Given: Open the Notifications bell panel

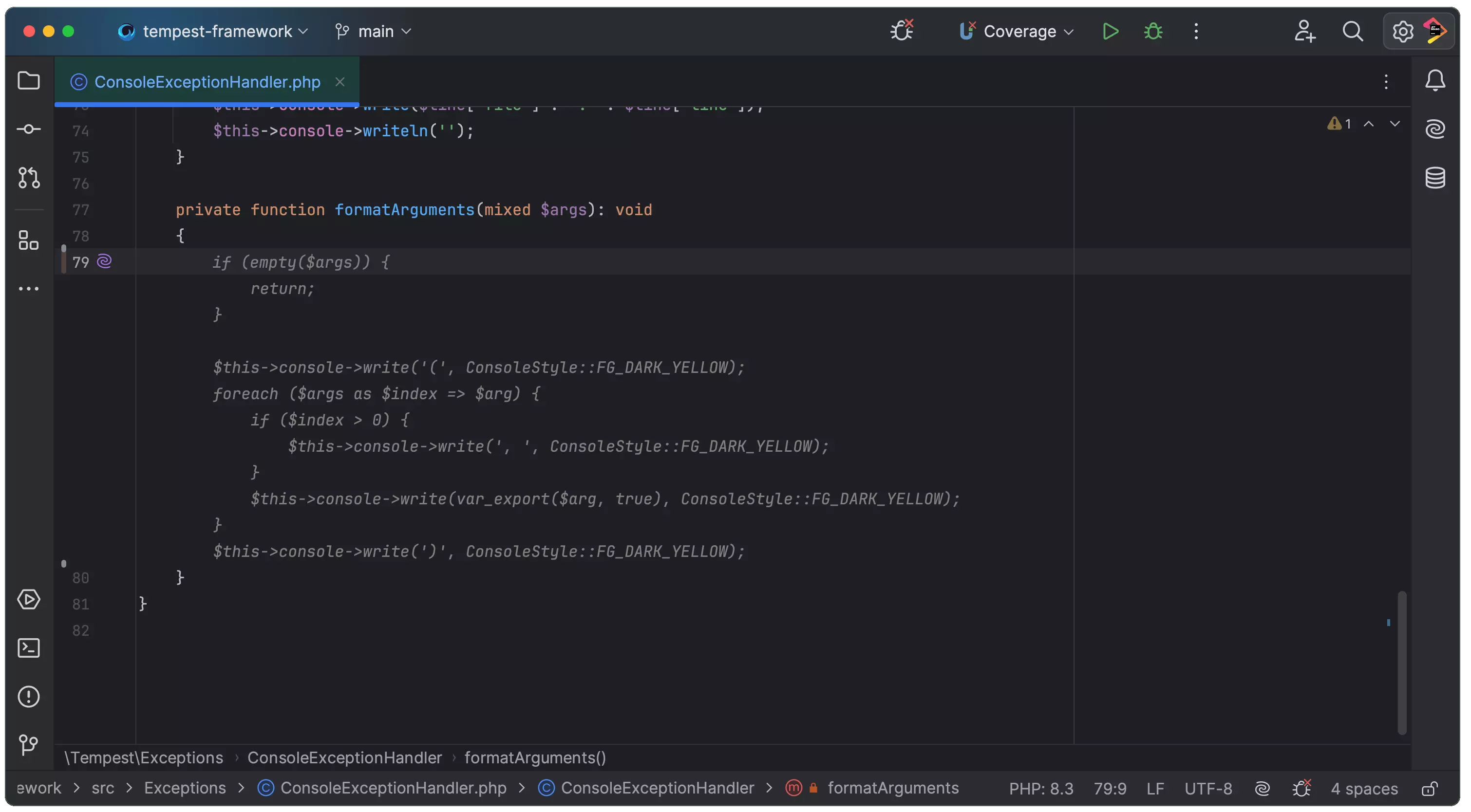Looking at the screenshot, I should point(1435,80).
